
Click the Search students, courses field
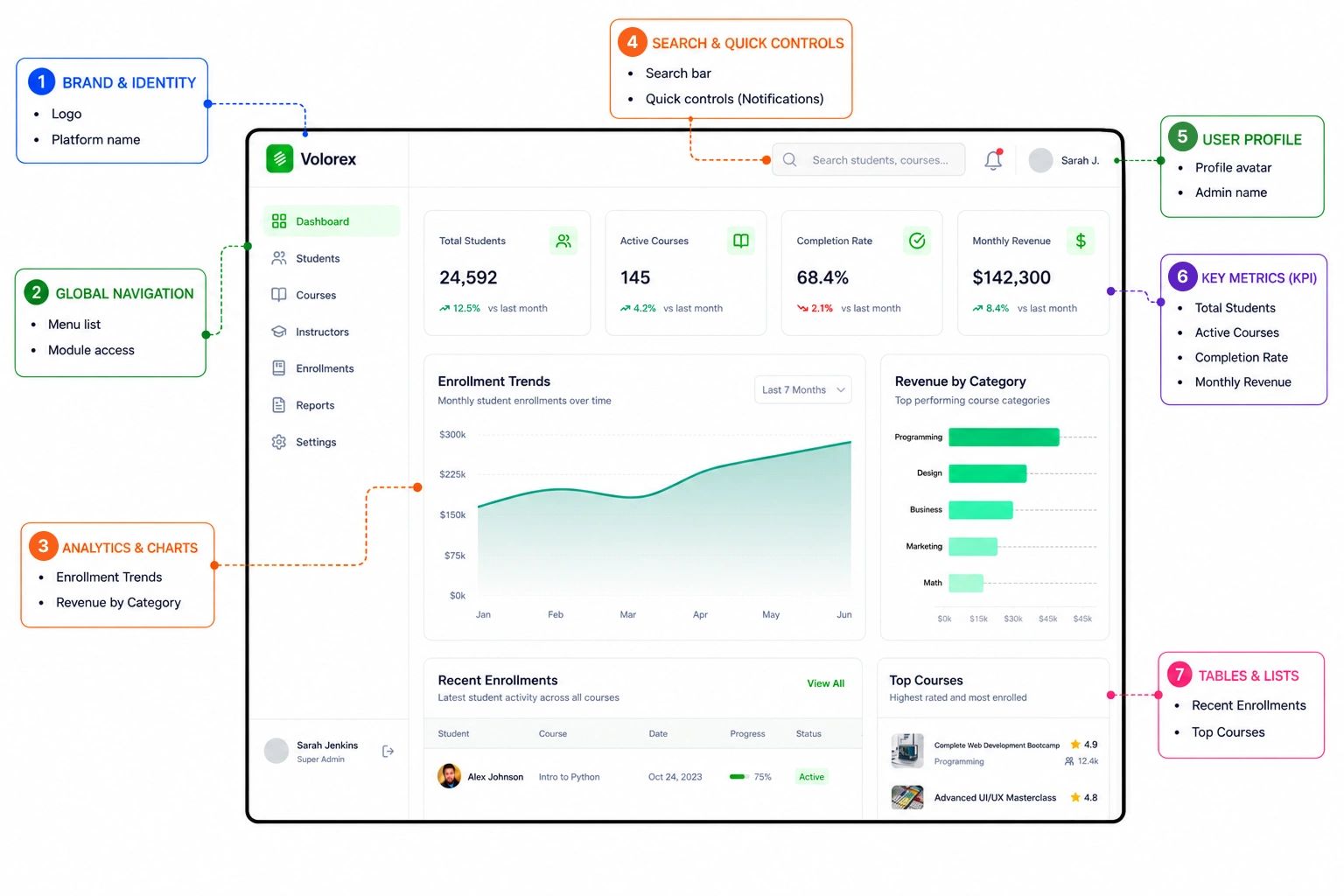[869, 160]
